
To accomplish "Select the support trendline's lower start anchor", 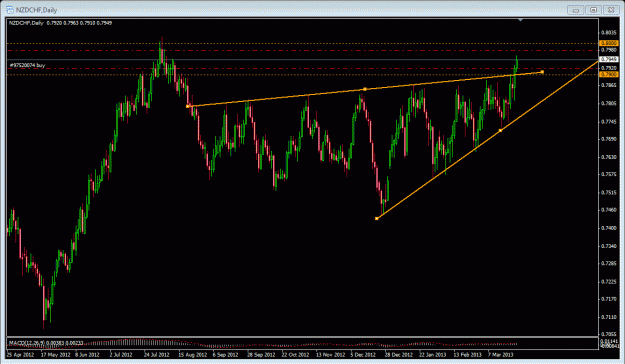I will [377, 218].
